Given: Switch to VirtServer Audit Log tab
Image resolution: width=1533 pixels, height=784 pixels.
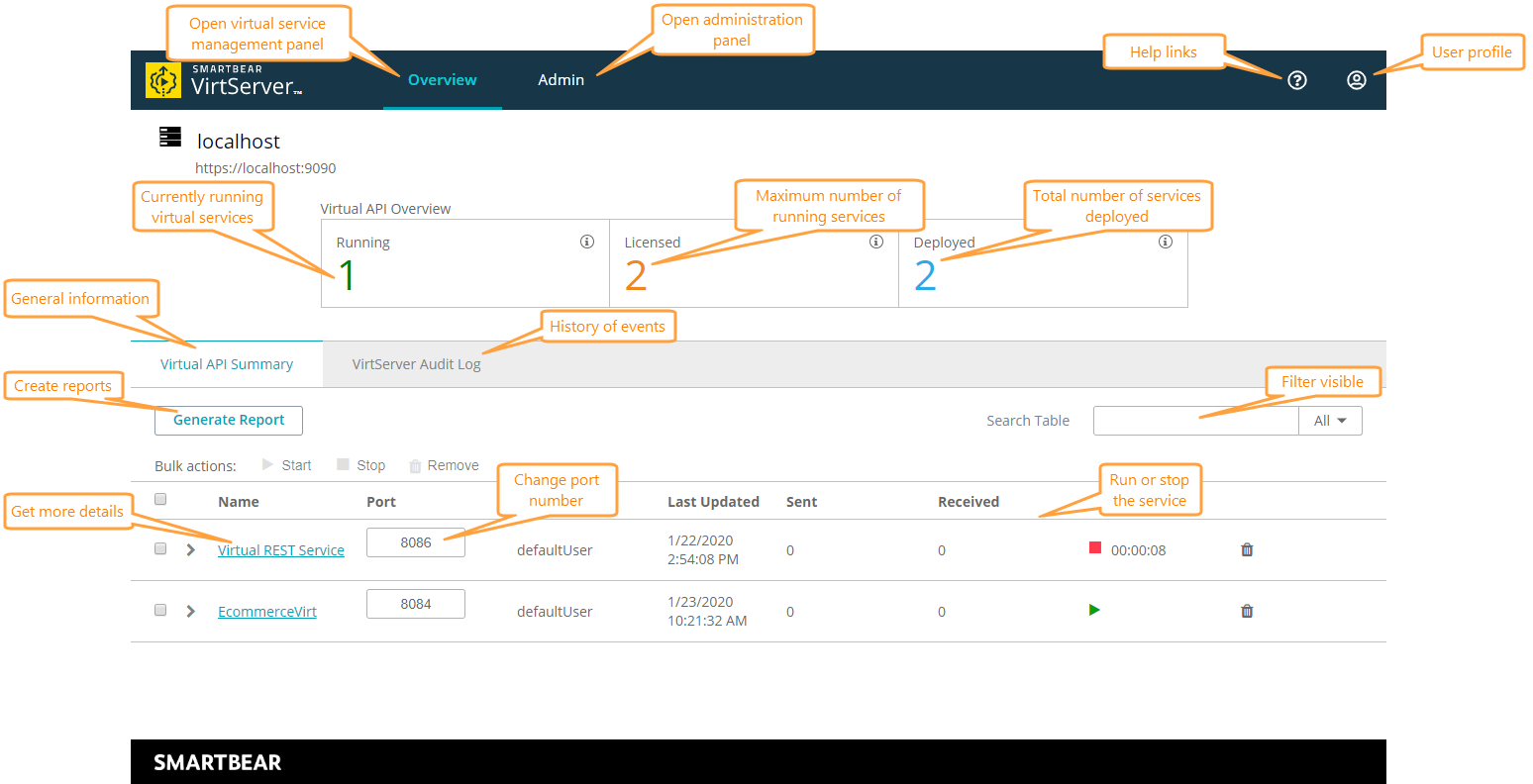Looking at the screenshot, I should point(417,364).
